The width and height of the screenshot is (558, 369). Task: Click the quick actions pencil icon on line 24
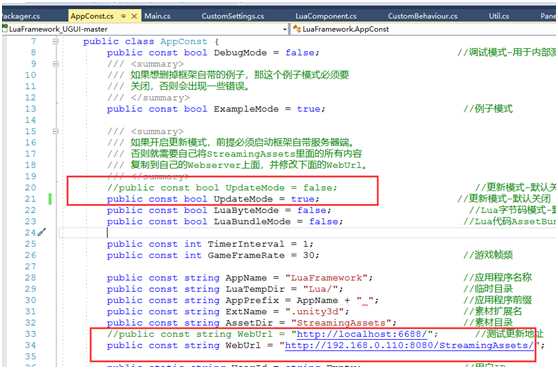pos(42,232)
